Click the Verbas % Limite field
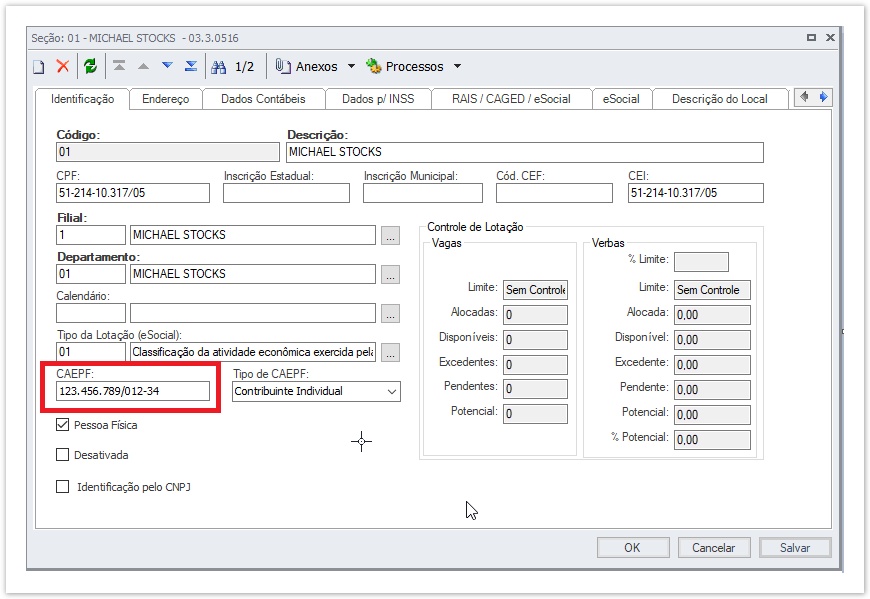The height and width of the screenshot is (599, 870). click(701, 262)
